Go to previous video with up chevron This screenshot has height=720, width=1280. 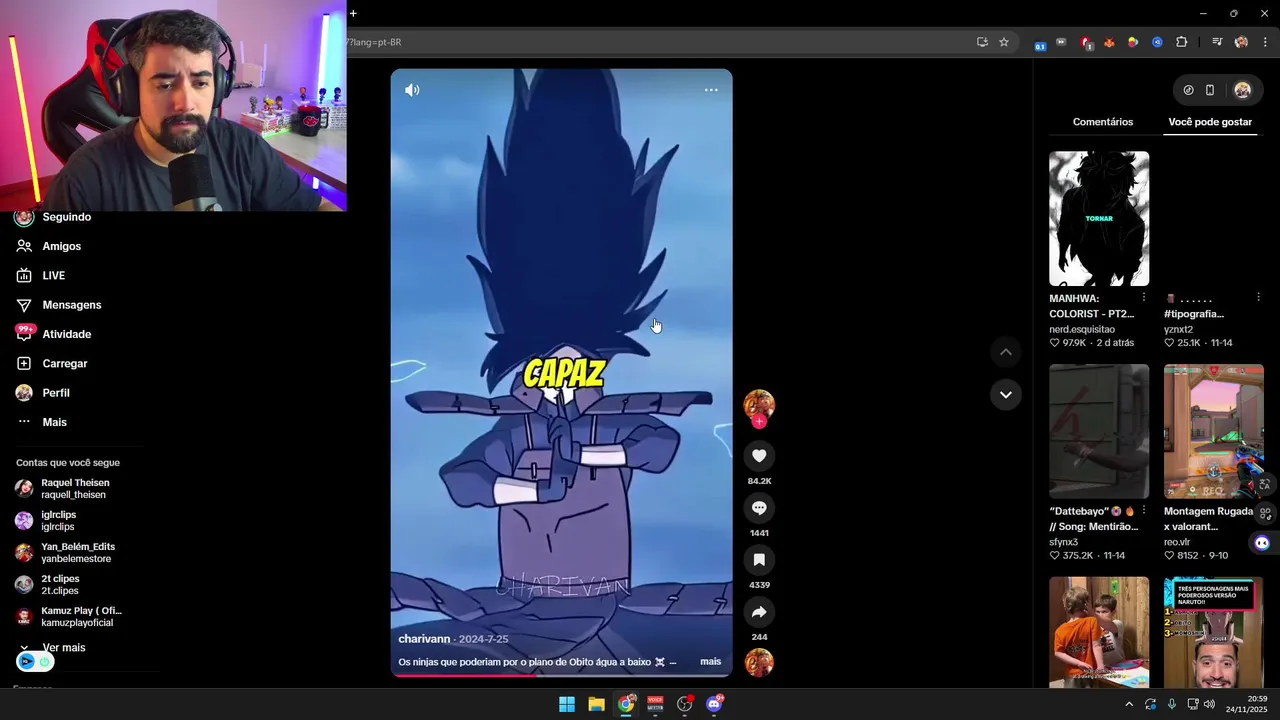coord(1006,352)
